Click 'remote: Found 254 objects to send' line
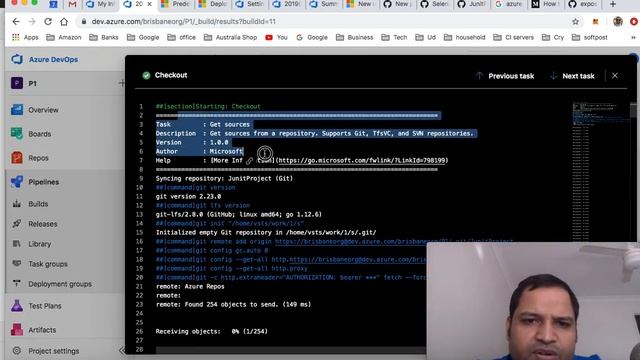 233,304
